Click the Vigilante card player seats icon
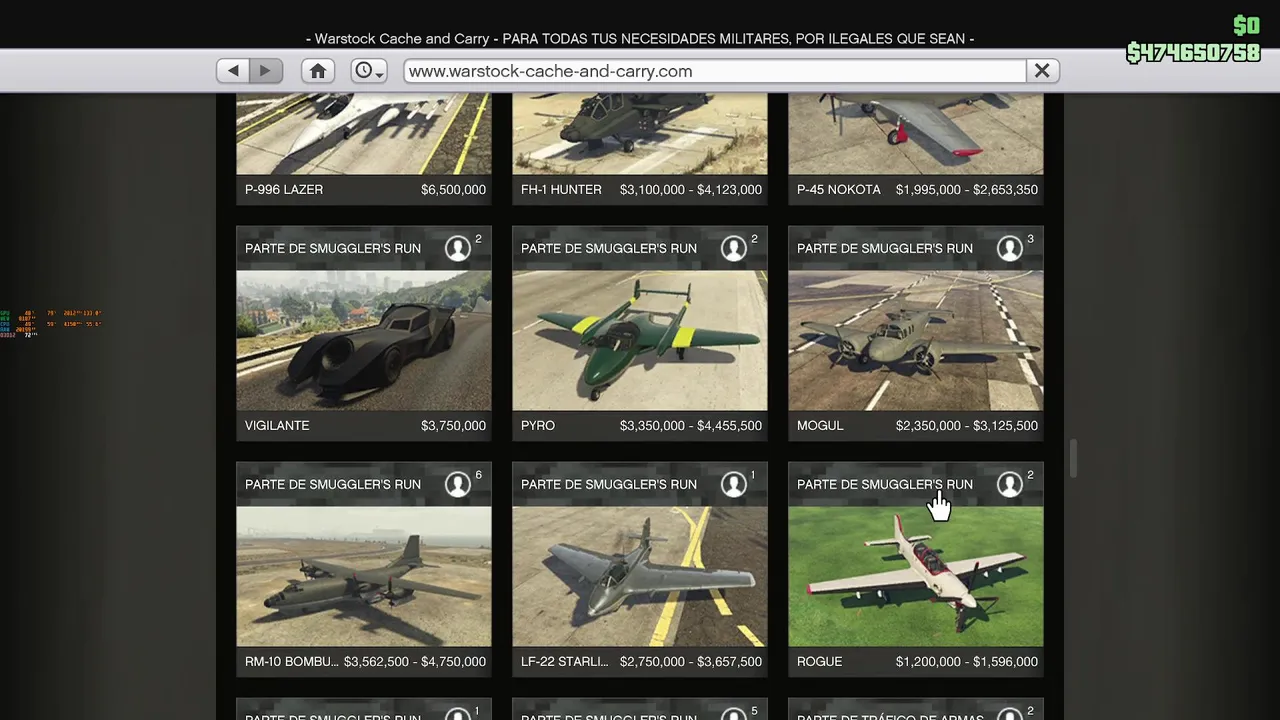 tap(458, 248)
